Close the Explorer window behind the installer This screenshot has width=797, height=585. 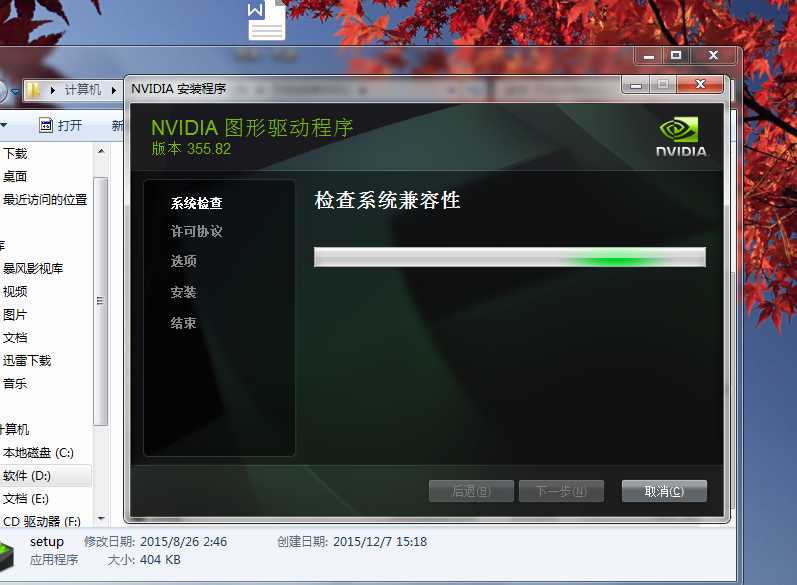713,55
